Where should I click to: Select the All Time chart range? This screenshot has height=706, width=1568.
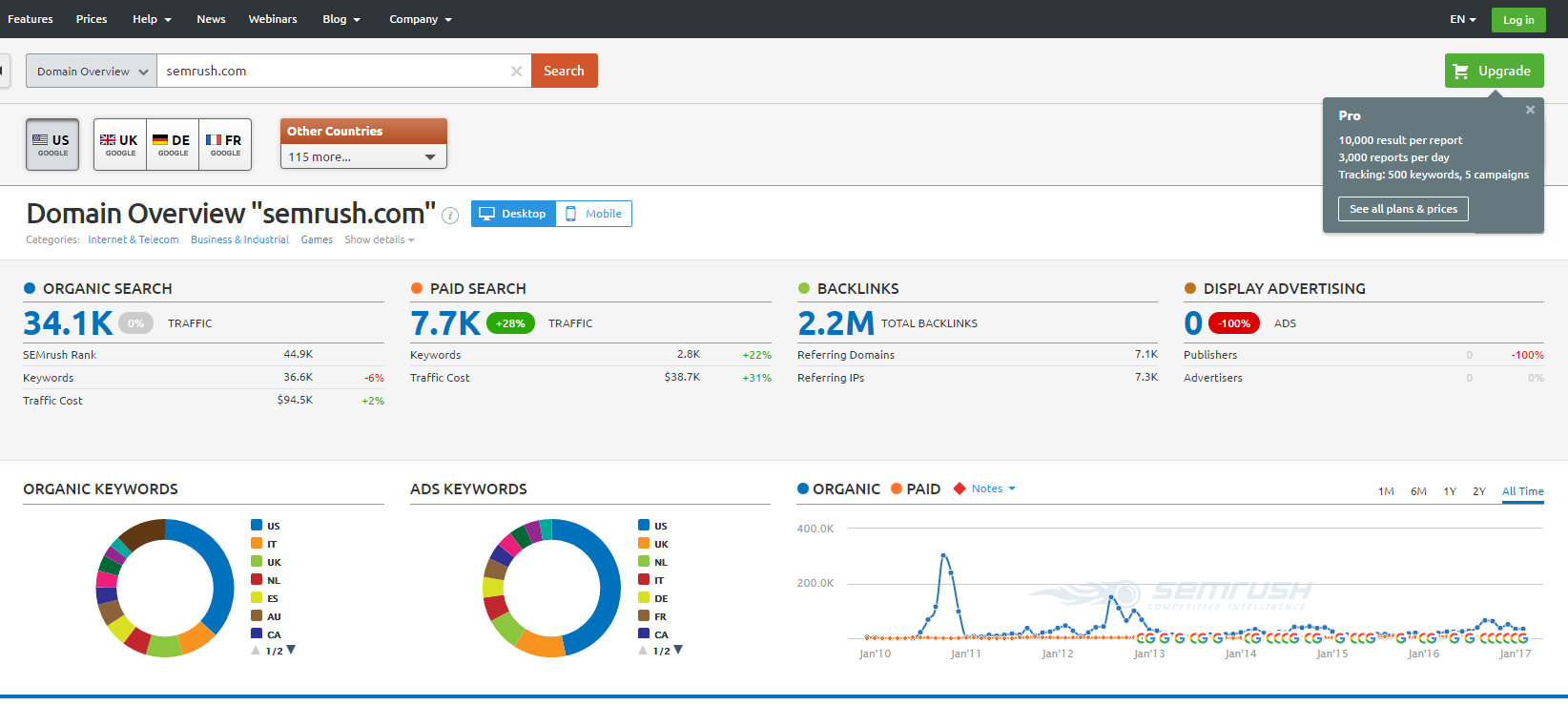(x=1523, y=491)
